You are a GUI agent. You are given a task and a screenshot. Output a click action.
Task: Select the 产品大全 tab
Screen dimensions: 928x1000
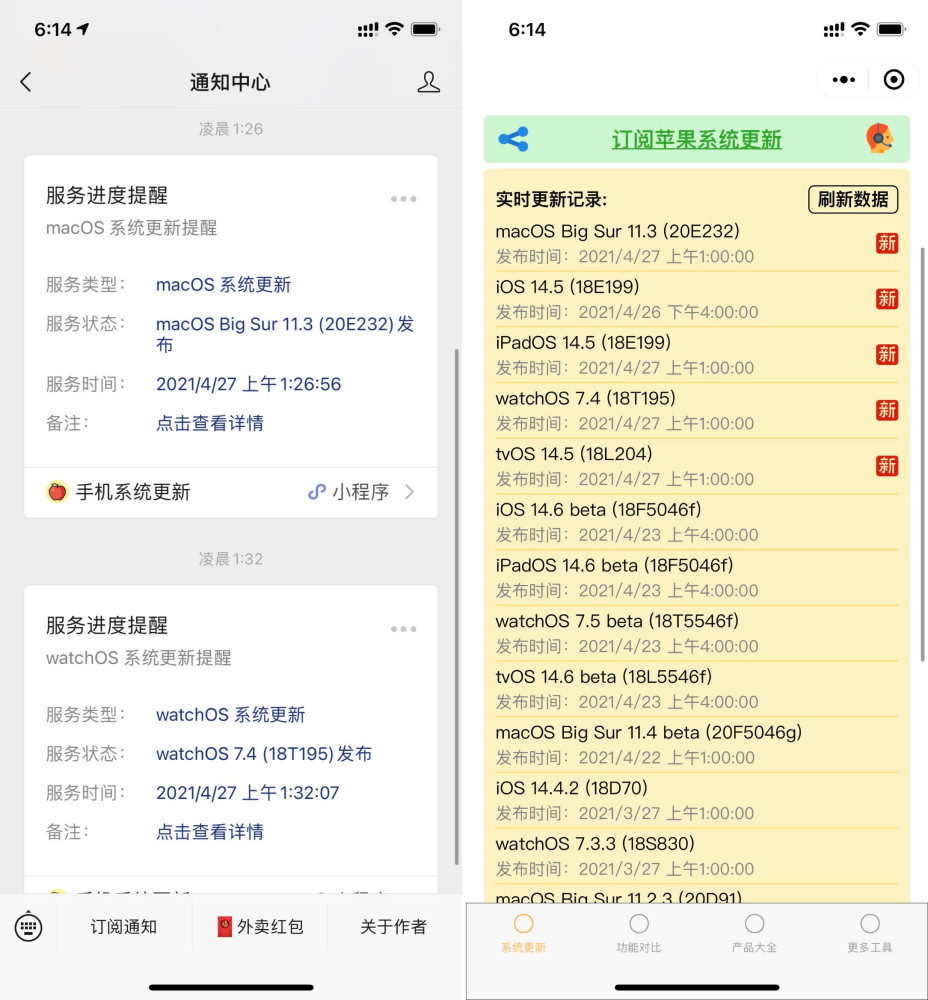(x=754, y=933)
